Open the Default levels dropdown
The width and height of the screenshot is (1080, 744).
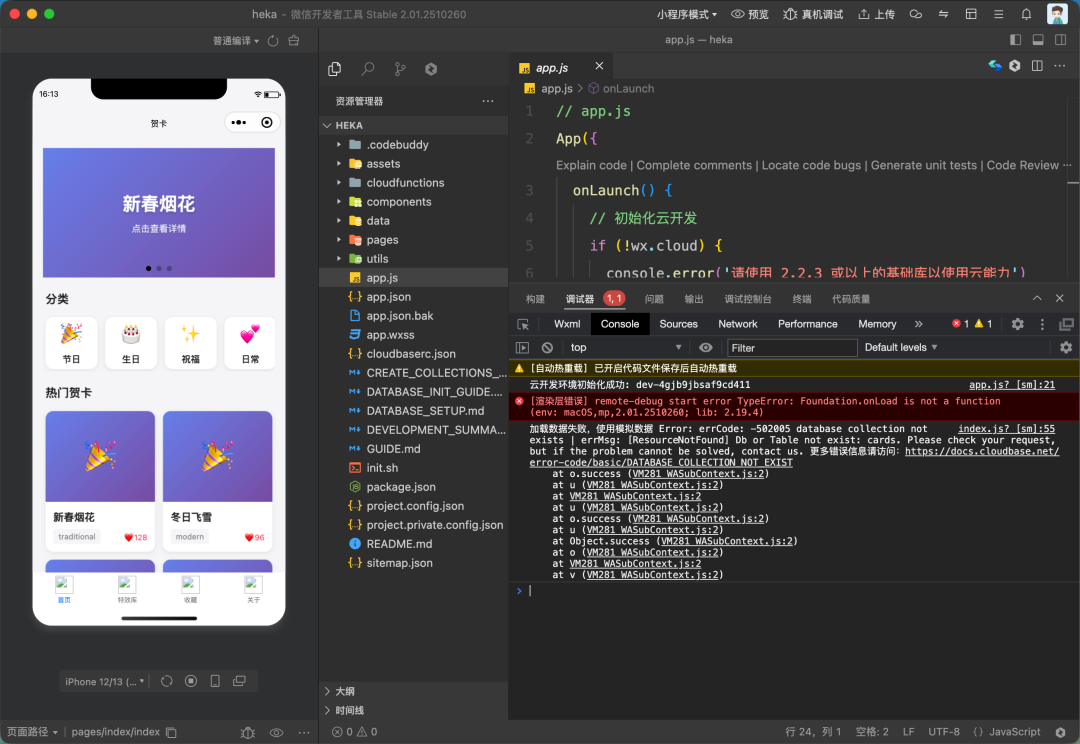coord(901,347)
